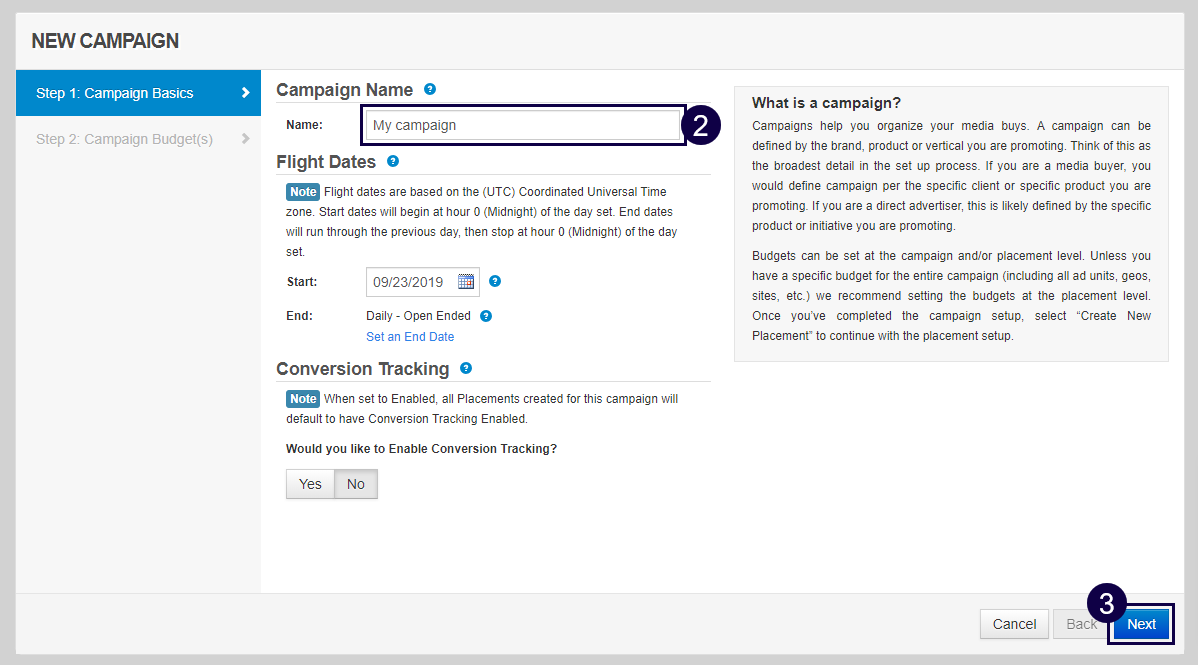This screenshot has width=1198, height=665.
Task: Open the calendar picker for Start date
Action: pos(466,282)
